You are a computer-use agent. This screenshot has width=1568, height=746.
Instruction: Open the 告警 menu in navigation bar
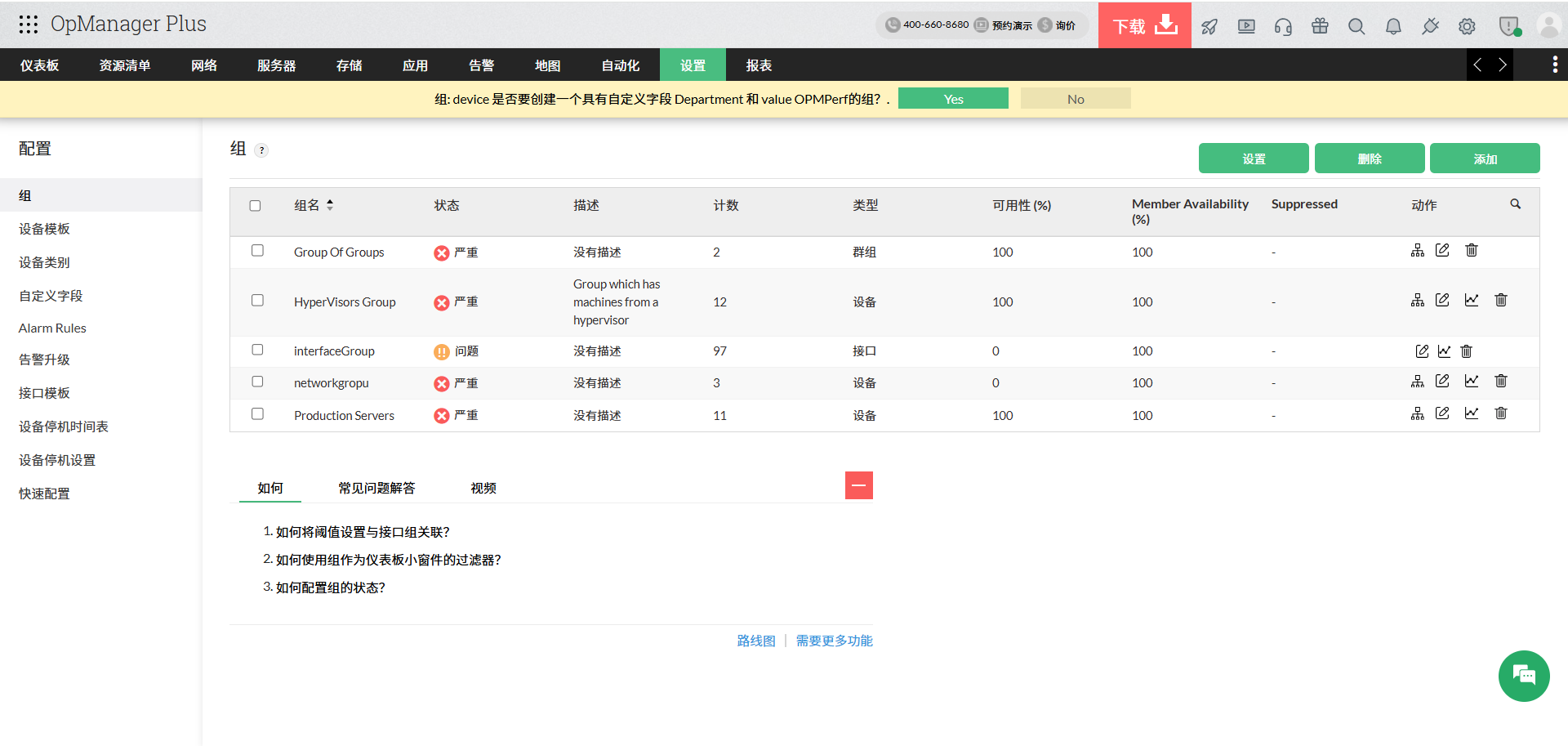pos(481,65)
